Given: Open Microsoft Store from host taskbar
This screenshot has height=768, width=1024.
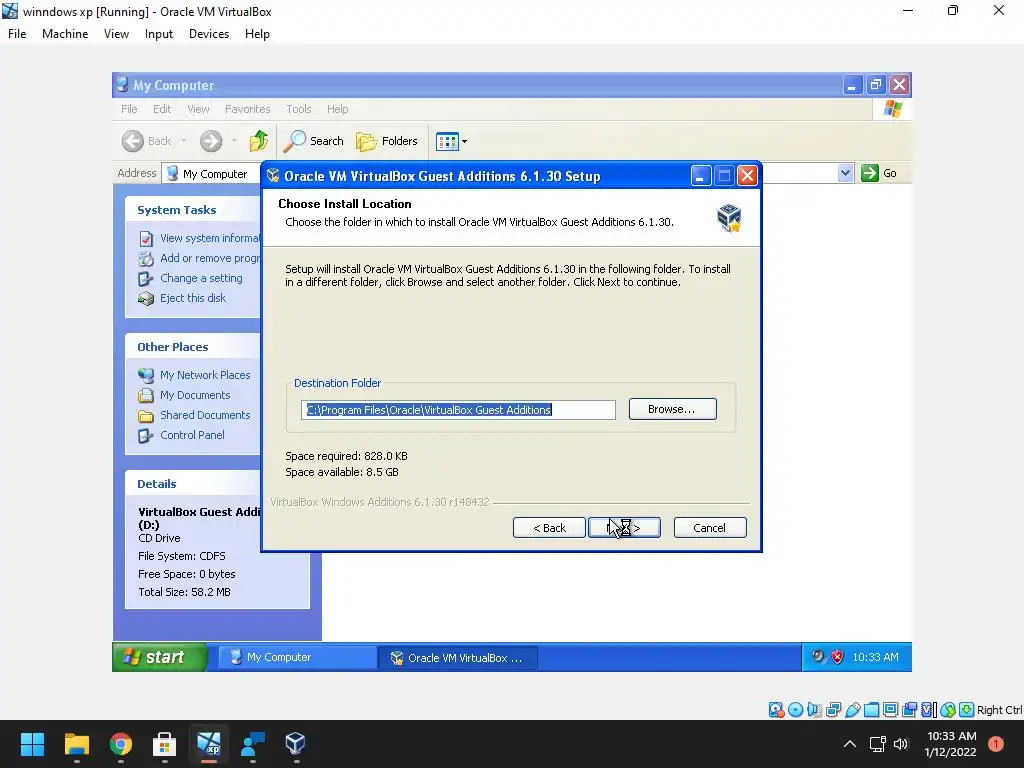Looking at the screenshot, I should 164,744.
